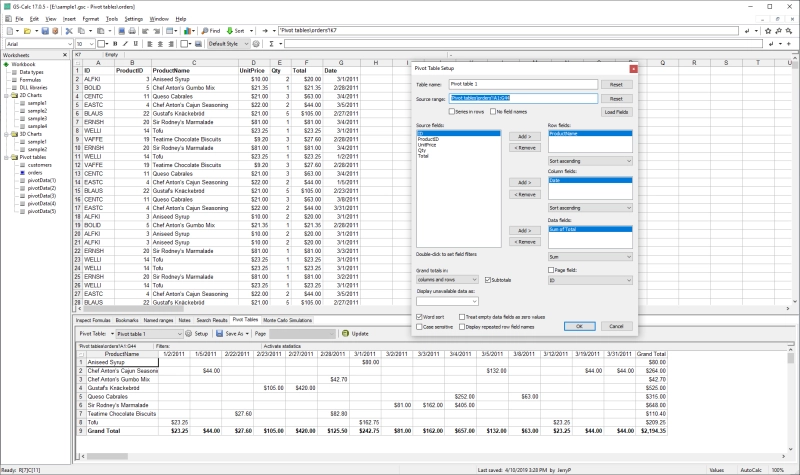Open the Default Style dropdown
800x475 pixels.
click(x=228, y=44)
